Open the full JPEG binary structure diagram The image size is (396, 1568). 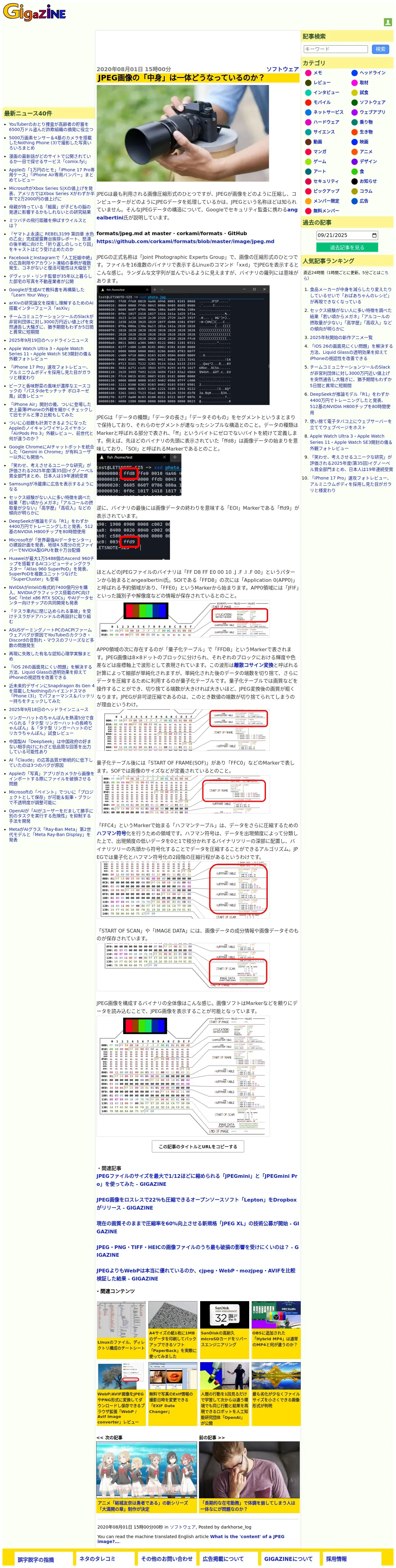(183, 1076)
